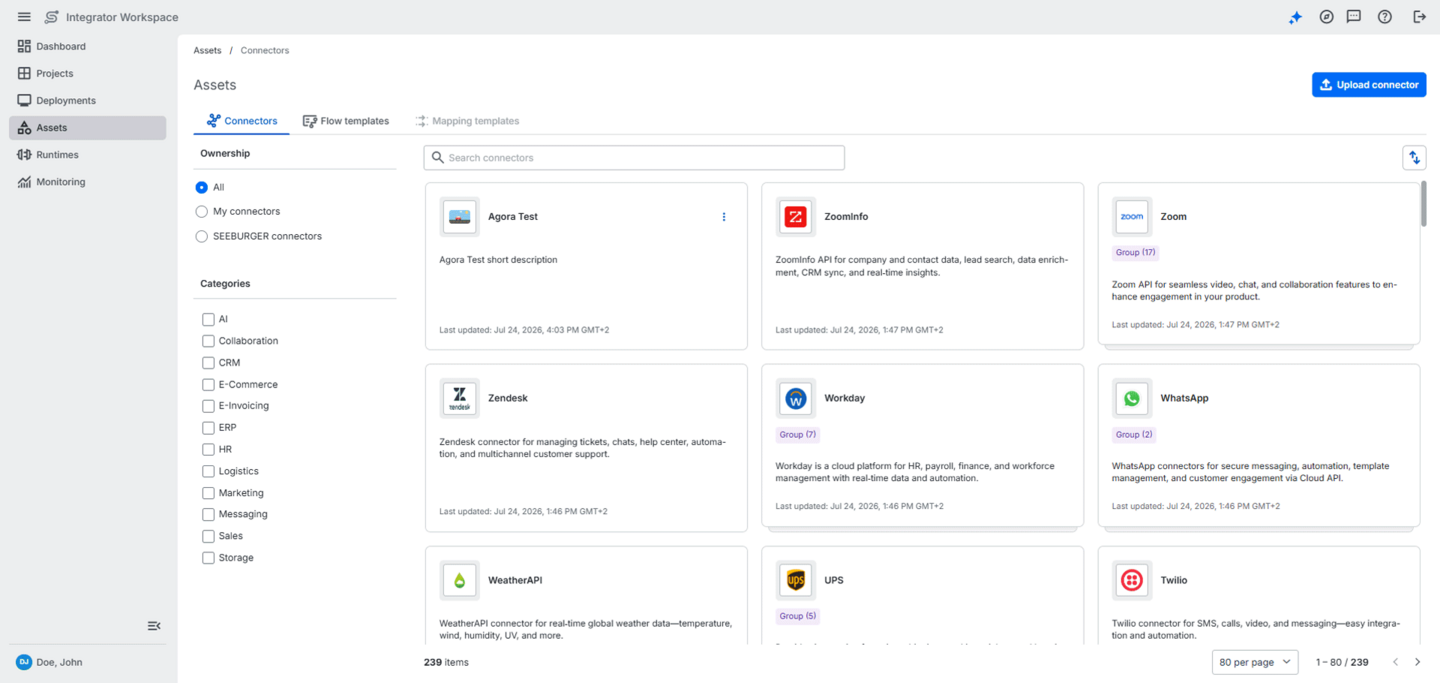Viewport: 1440px width, 683px height.
Task: Open Monitoring in the sidebar
Action: tap(88, 182)
